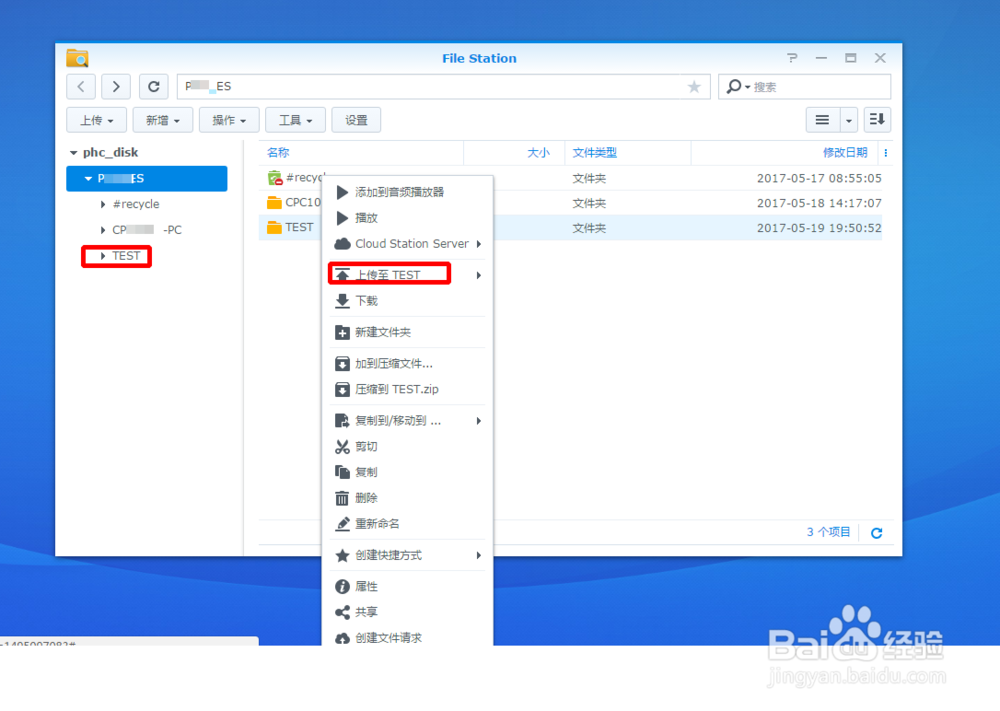
Task: Open the 创建快捷方式 submenu
Action: tap(407, 555)
